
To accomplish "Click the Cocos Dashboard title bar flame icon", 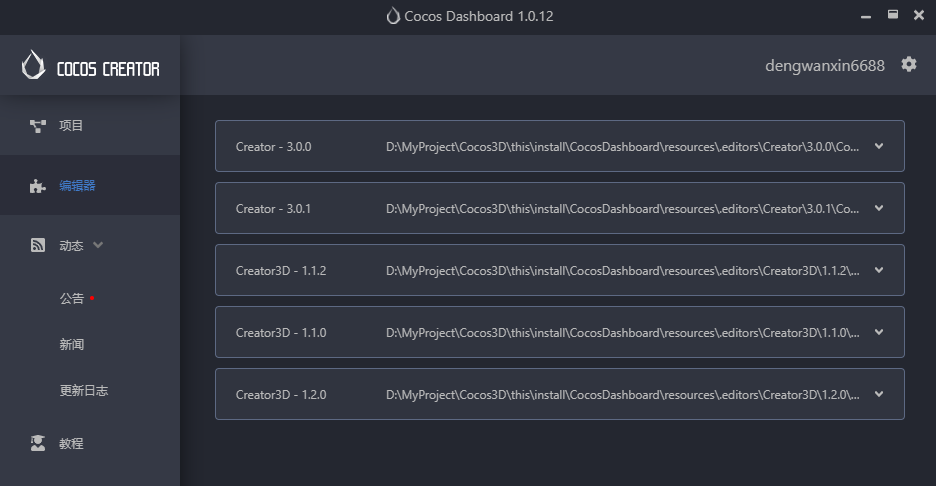I will pyautogui.click(x=393, y=16).
